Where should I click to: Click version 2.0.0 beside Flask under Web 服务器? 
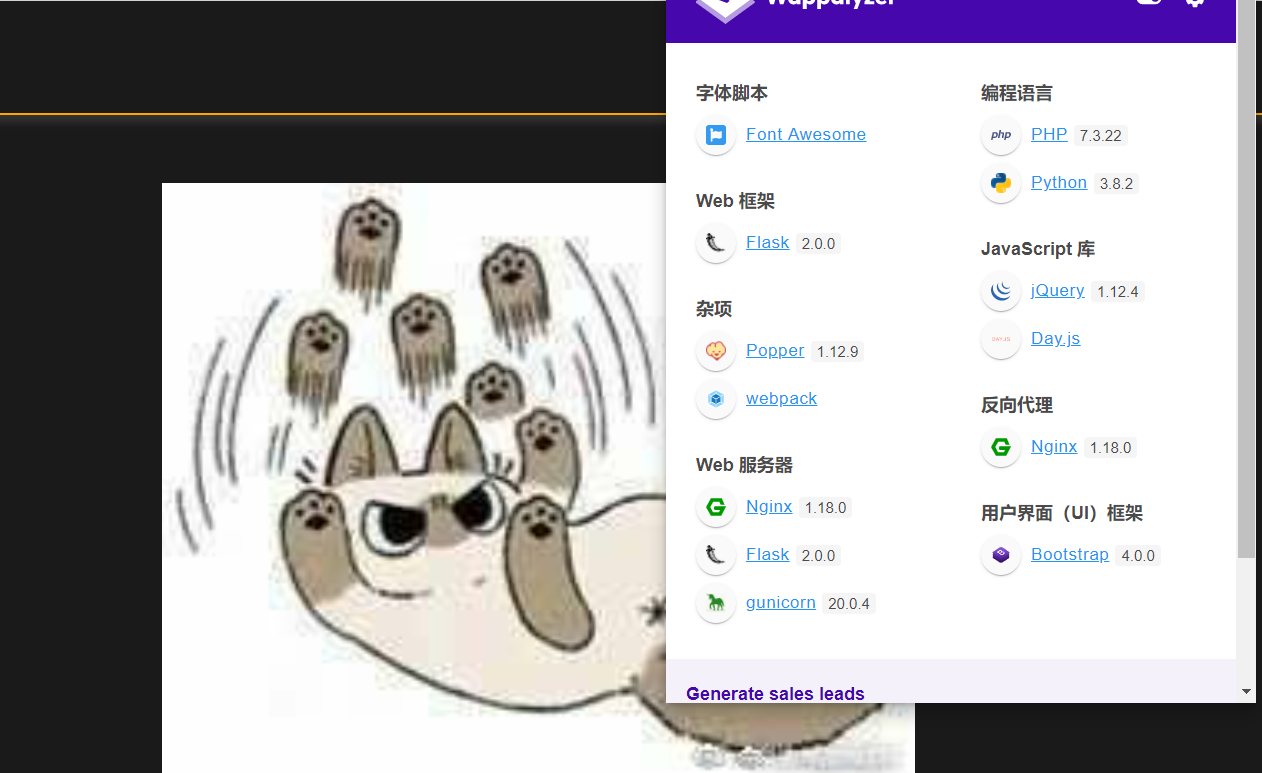point(818,556)
